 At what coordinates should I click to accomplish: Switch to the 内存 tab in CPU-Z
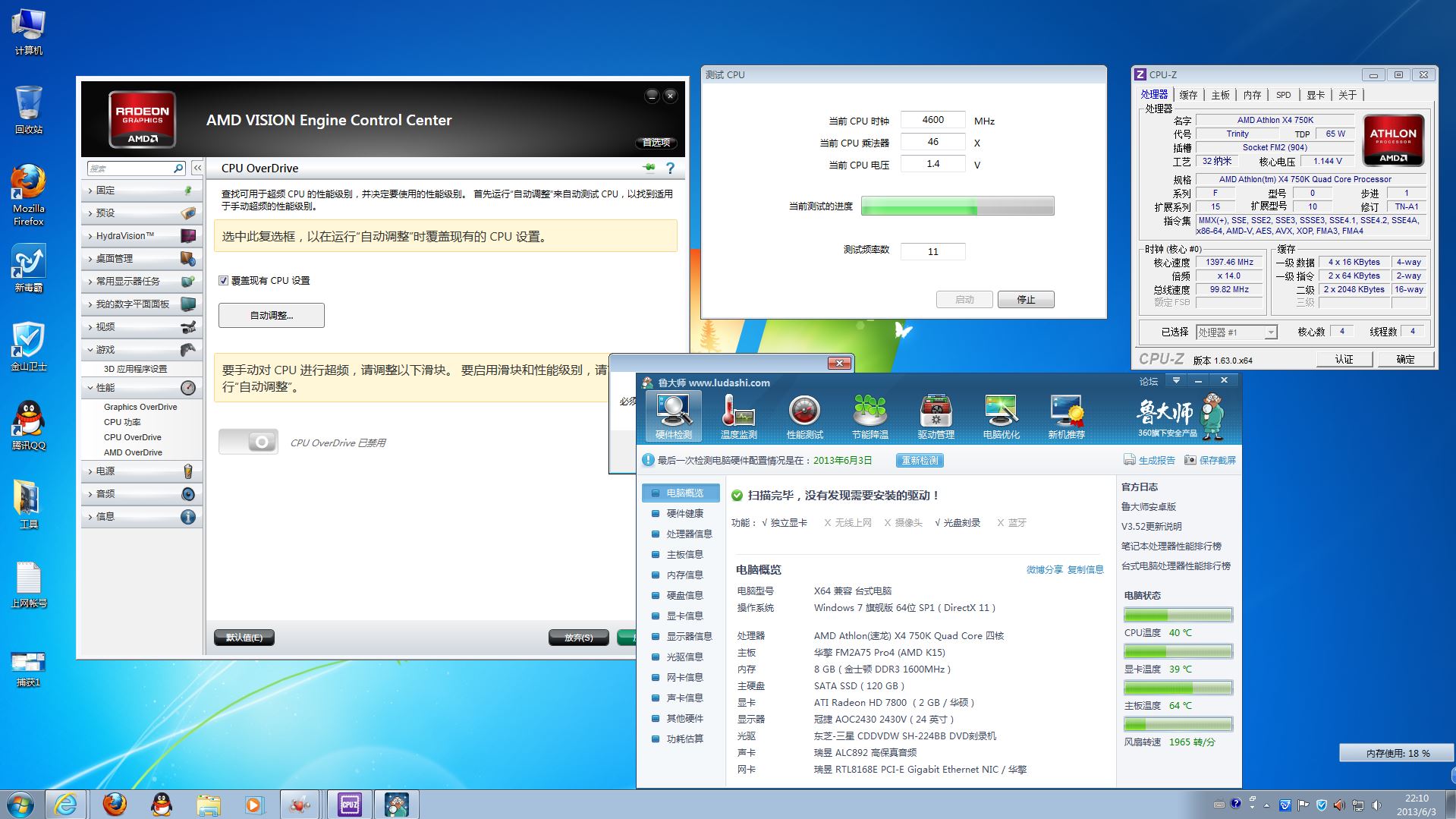pyautogui.click(x=1252, y=95)
